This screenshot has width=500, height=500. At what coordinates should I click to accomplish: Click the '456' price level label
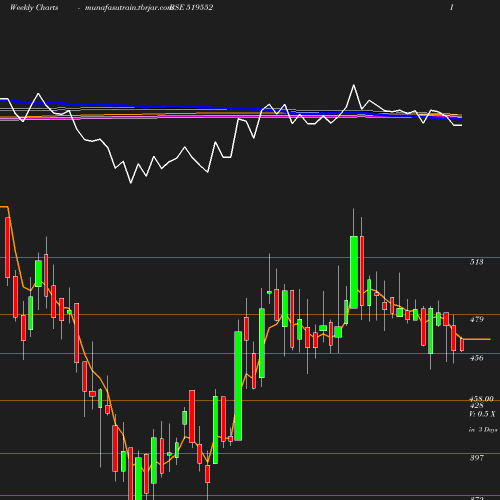tap(476, 358)
